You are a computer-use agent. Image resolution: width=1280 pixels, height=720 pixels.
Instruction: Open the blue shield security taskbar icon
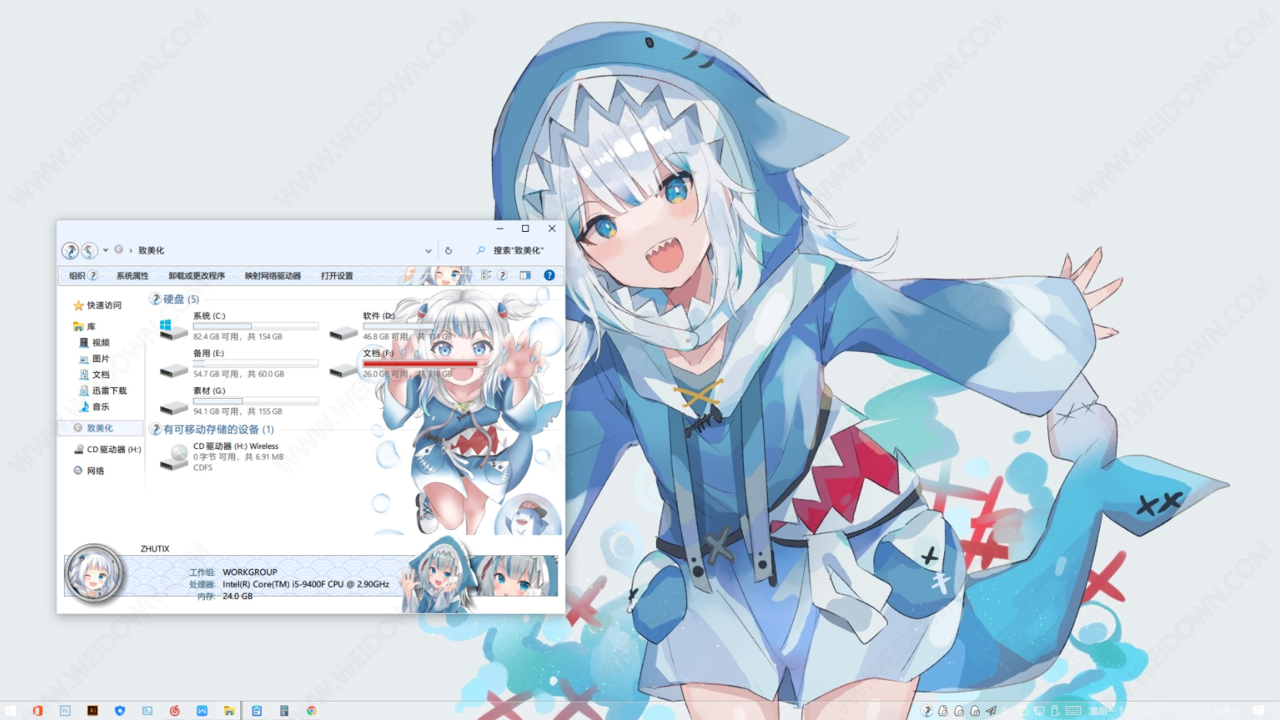[120, 711]
